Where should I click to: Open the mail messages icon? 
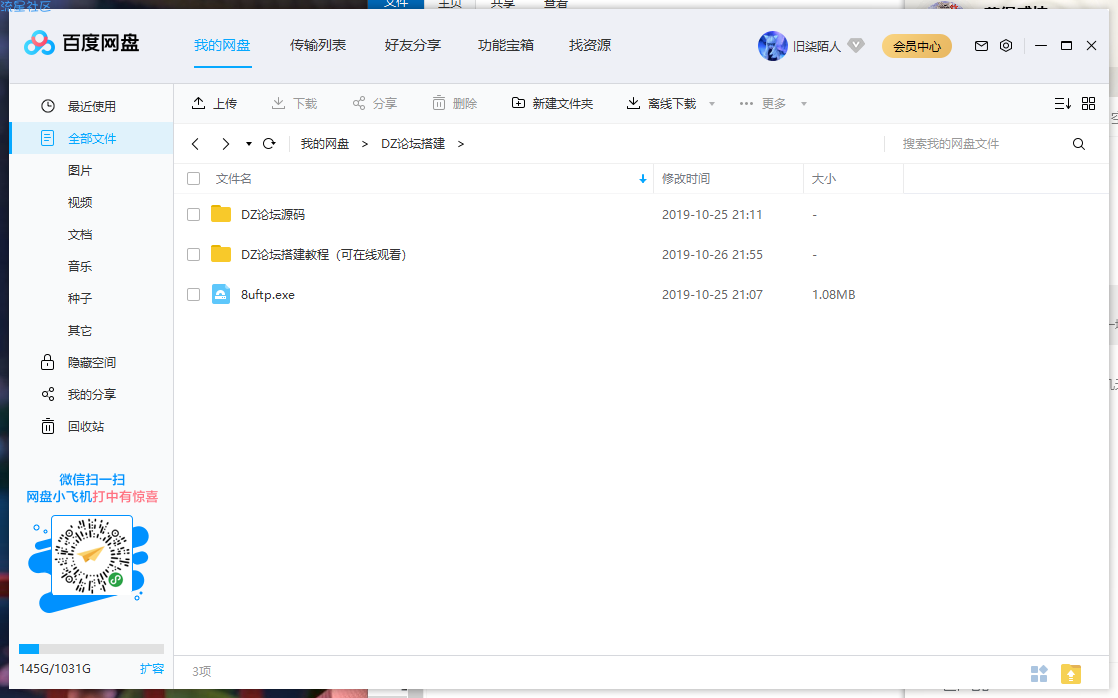coord(981,46)
